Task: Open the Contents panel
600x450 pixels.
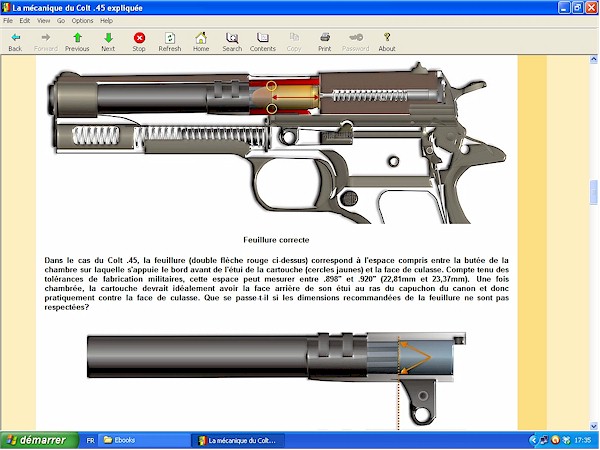Action: click(262, 42)
